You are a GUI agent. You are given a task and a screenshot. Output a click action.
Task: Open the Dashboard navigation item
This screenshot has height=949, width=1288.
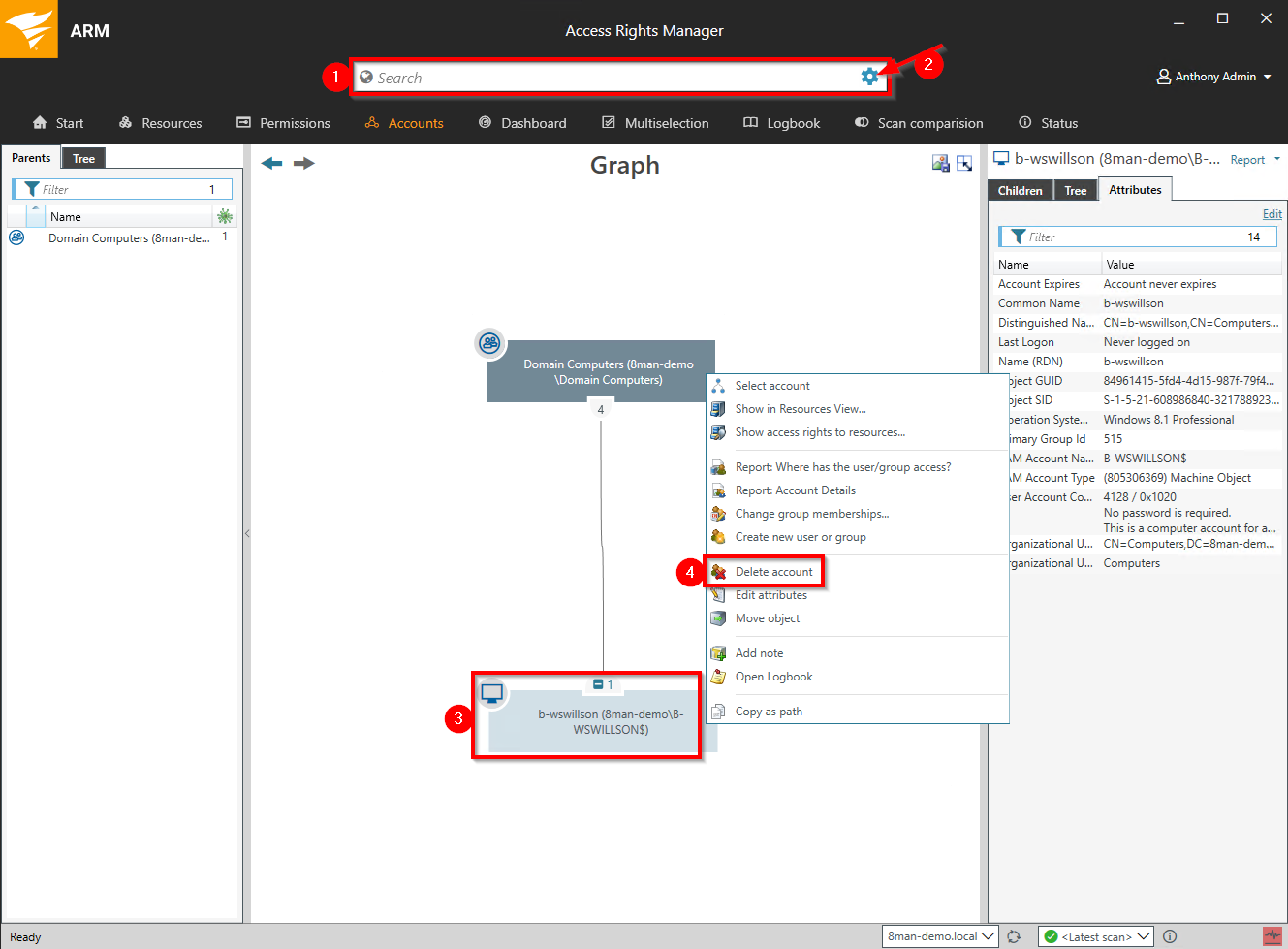tap(522, 123)
